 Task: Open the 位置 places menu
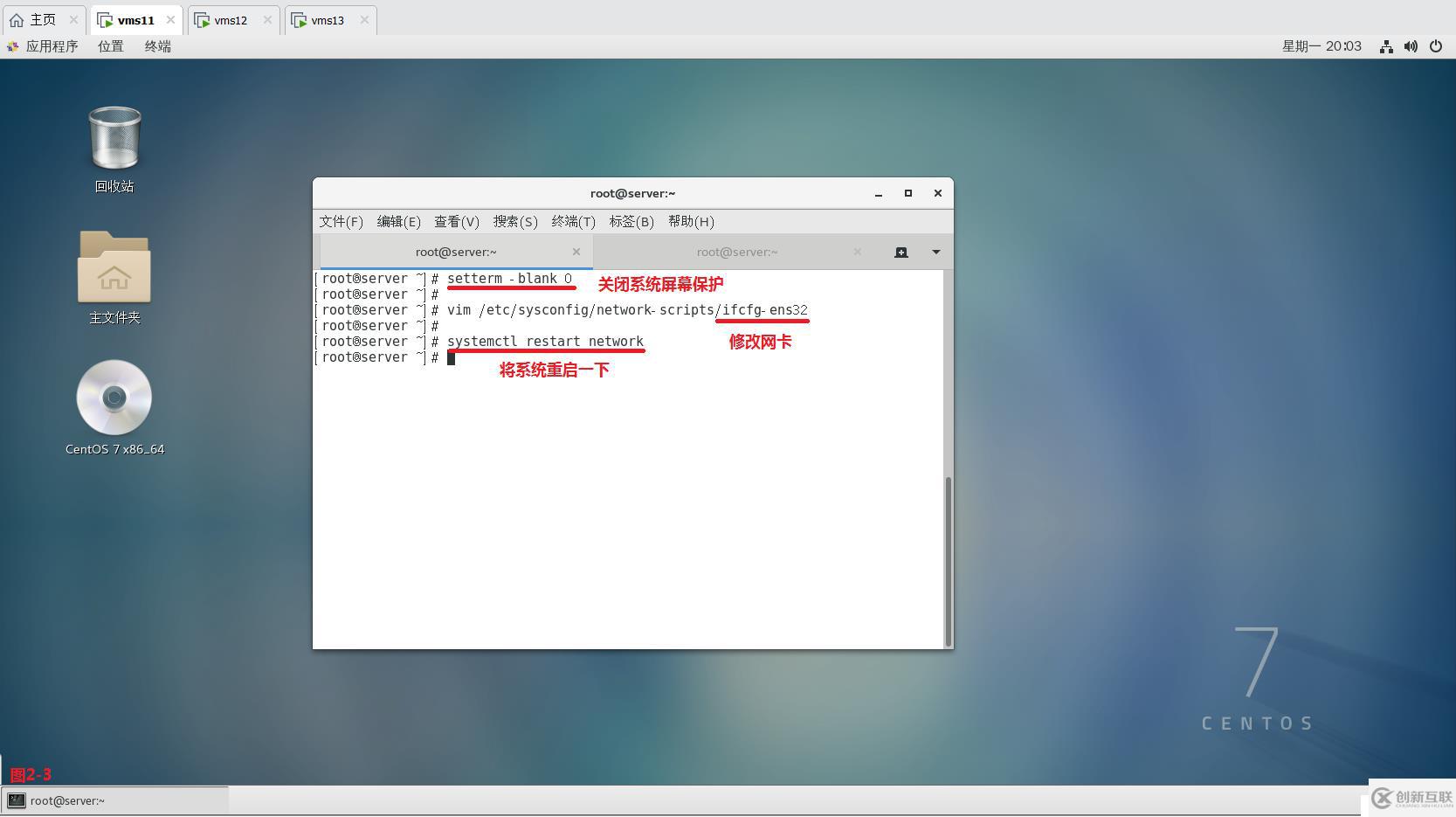pyautogui.click(x=111, y=46)
